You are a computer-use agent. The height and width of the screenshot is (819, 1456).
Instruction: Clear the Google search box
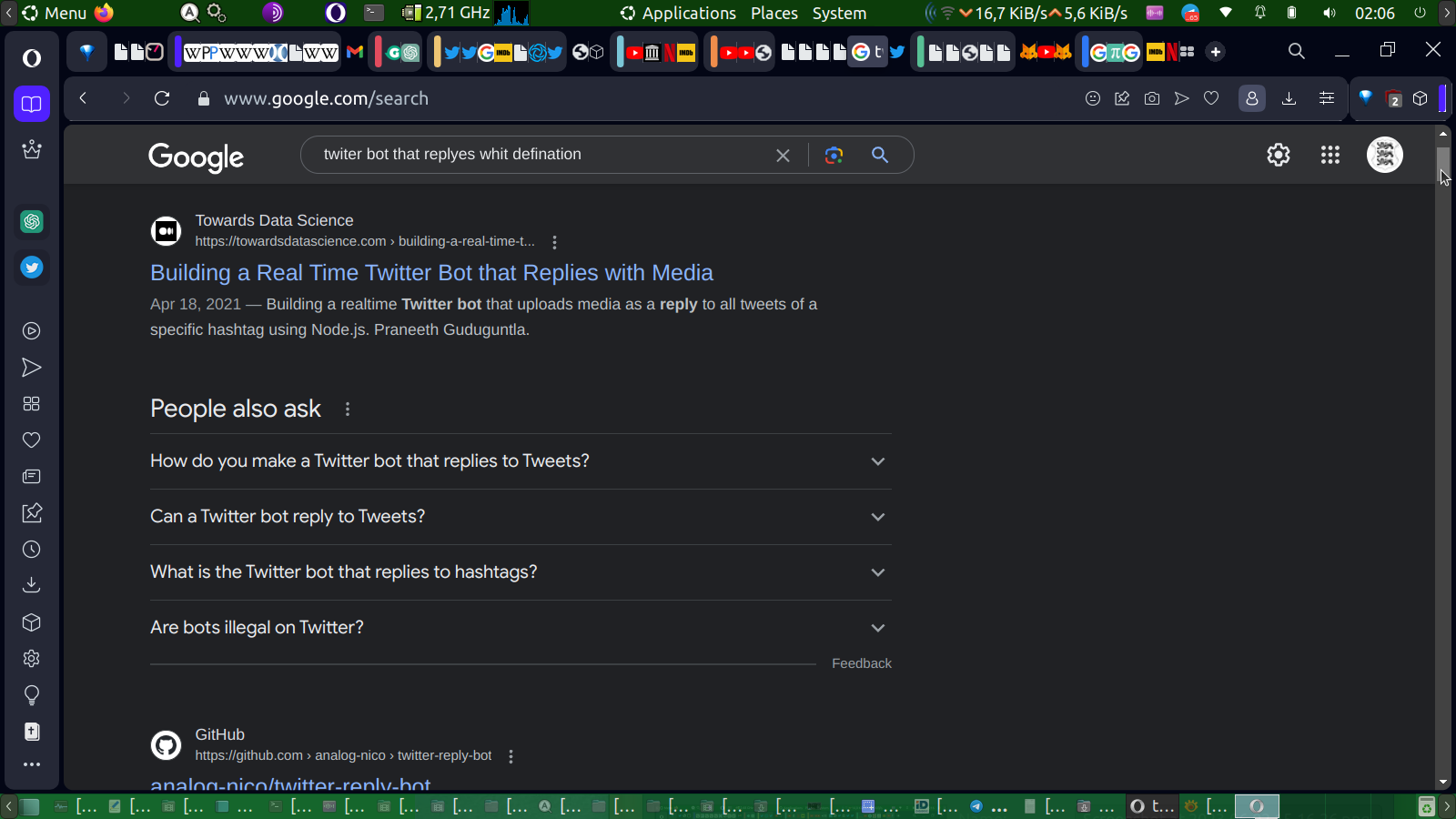click(783, 156)
